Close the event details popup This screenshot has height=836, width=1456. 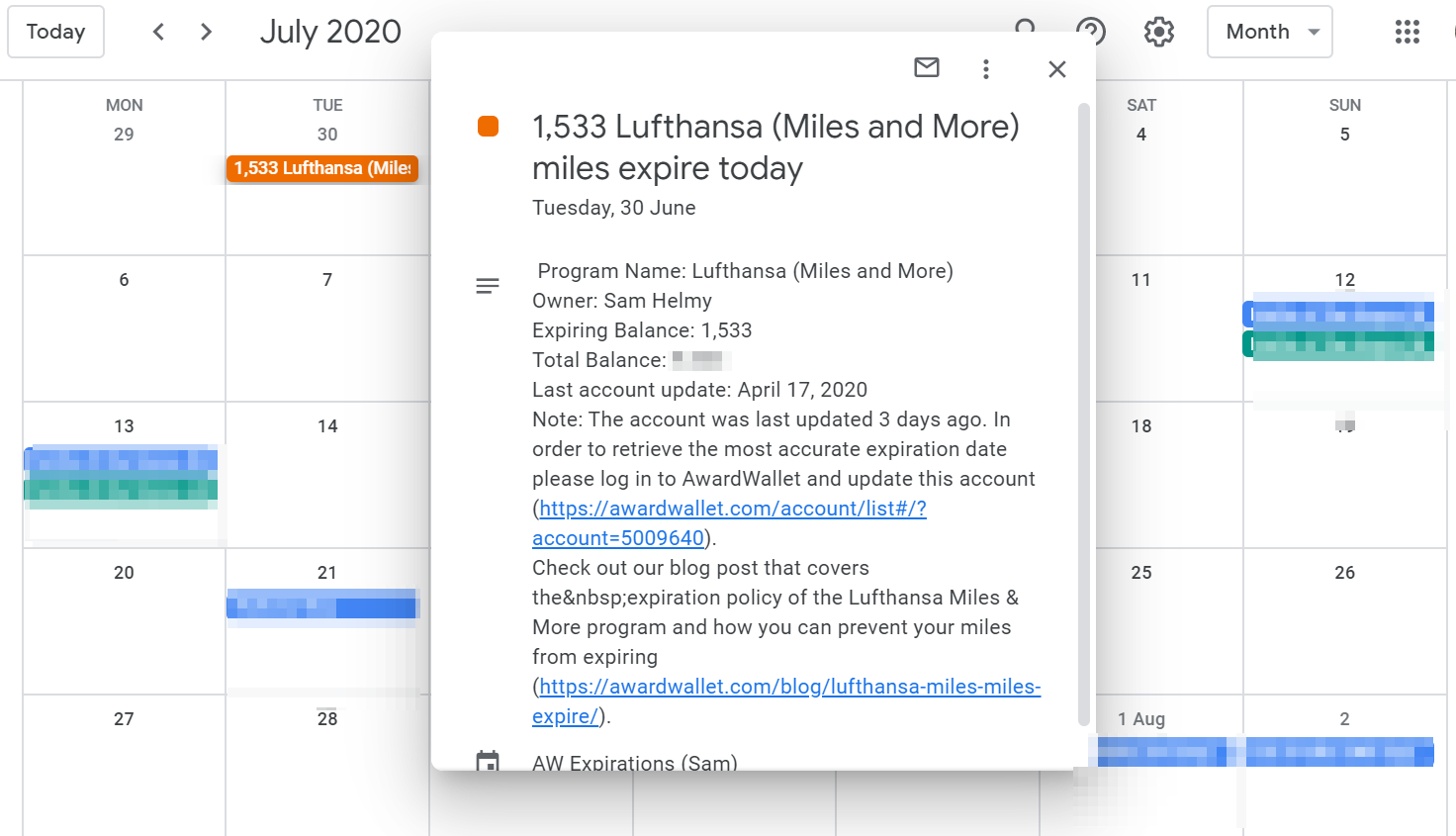pyautogui.click(x=1057, y=68)
